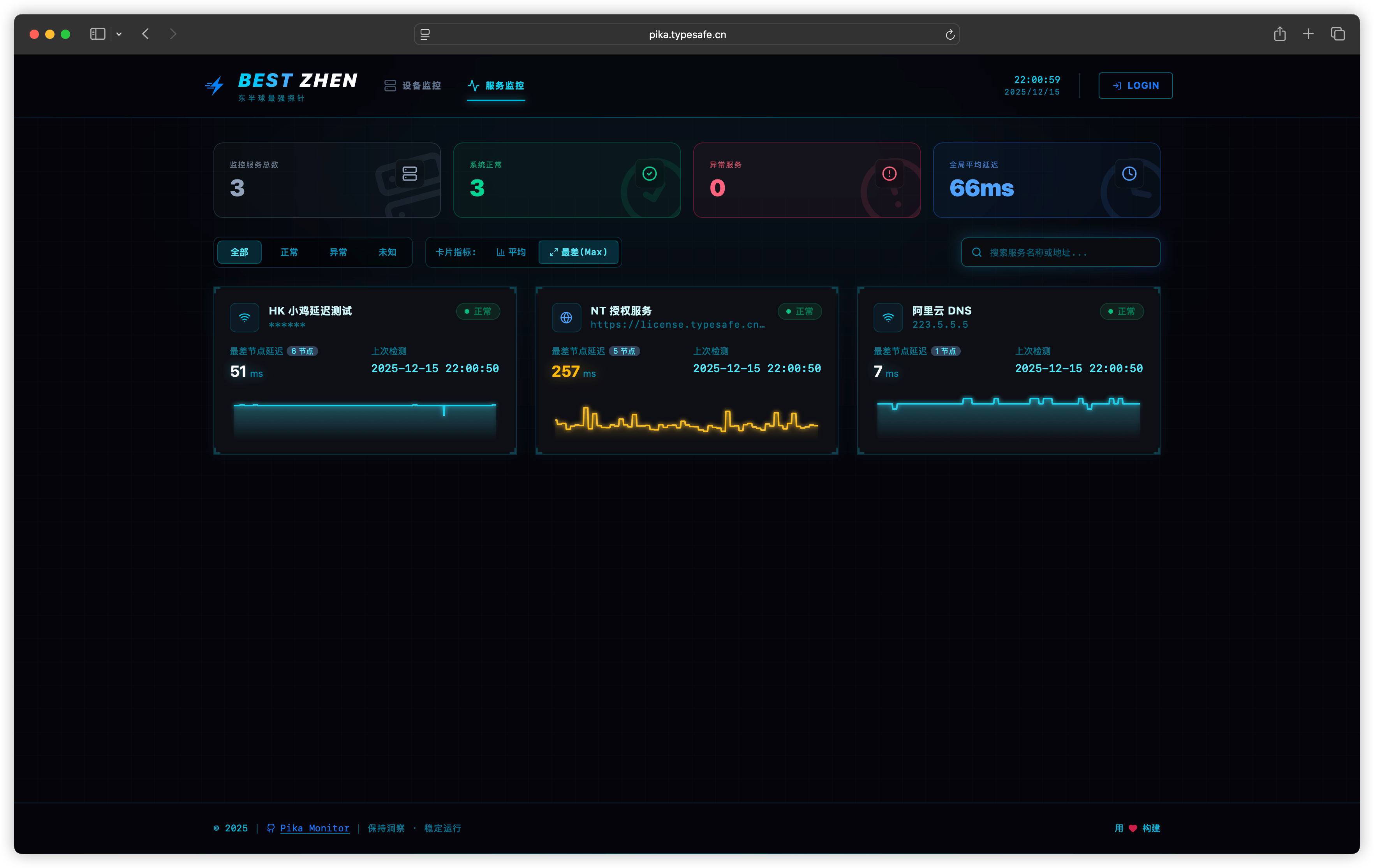Click the globe icon on NT 授权服务 card
This screenshot has height=868, width=1374.
coord(566,317)
